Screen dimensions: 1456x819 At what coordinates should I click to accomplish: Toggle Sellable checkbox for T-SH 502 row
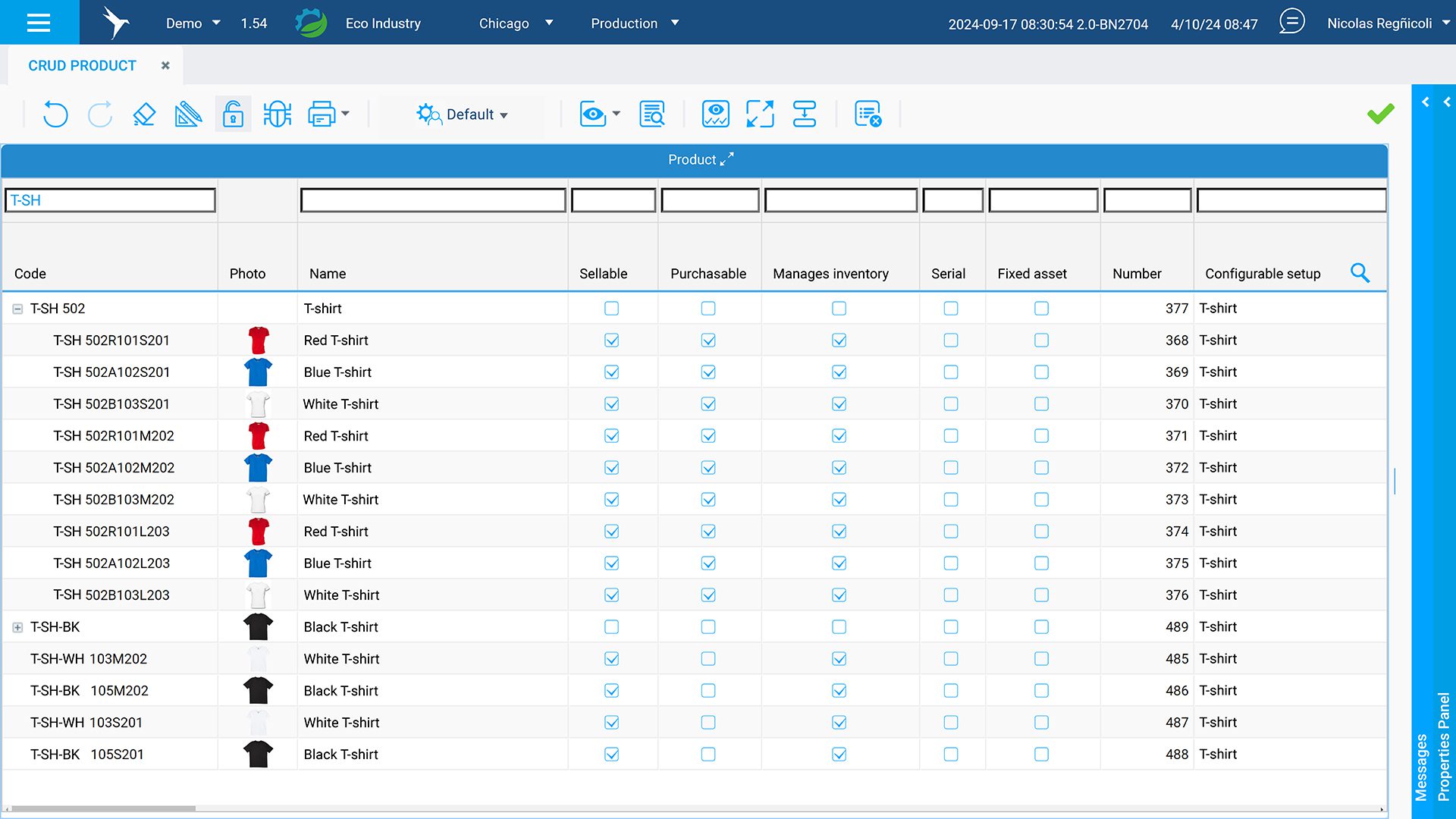pos(611,309)
